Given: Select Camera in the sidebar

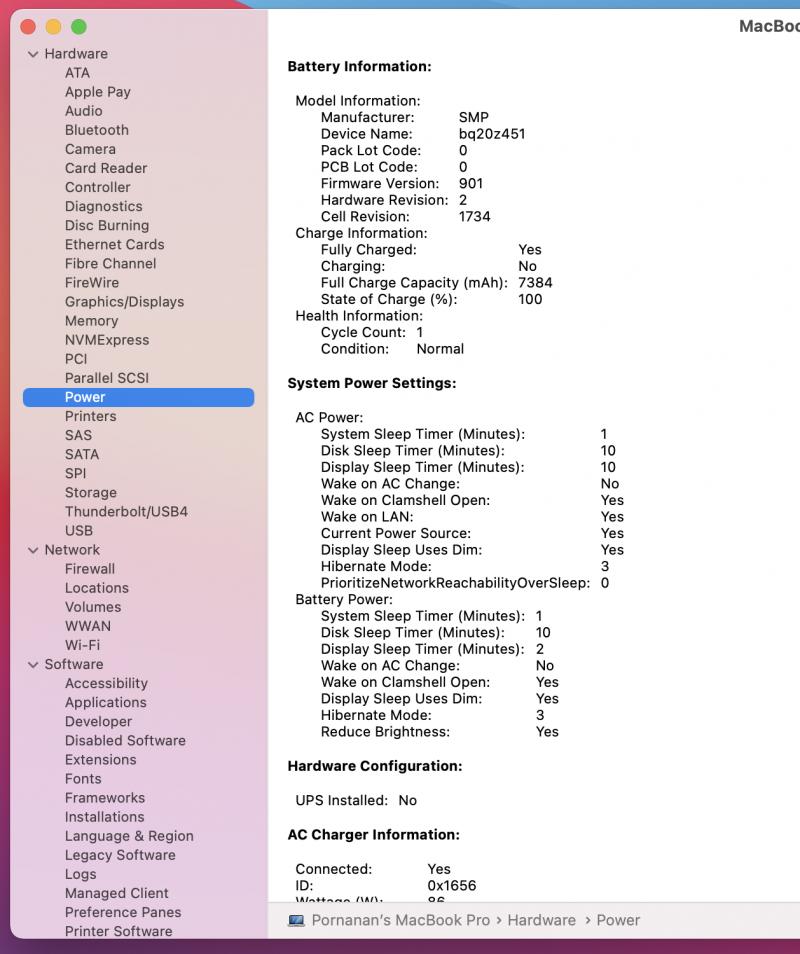Looking at the screenshot, I should (90, 149).
